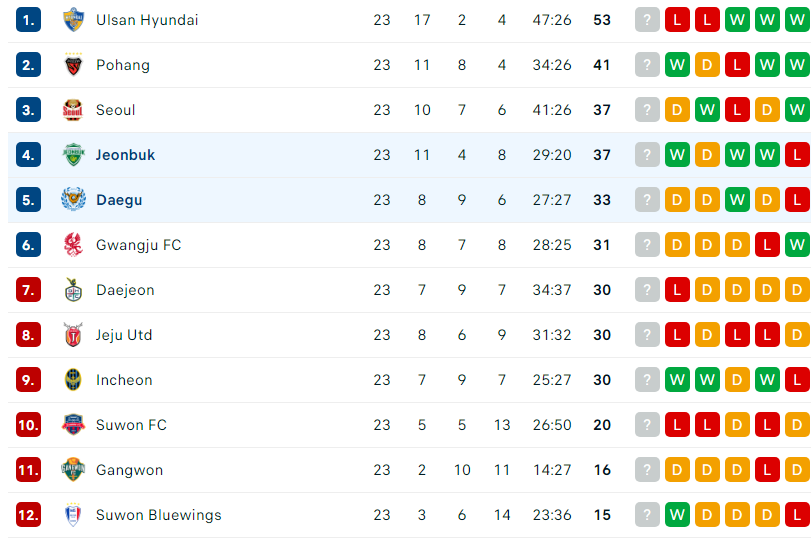Image resolution: width=811 pixels, height=546 pixels.
Task: Click the Pohang team logo
Action: 73,65
